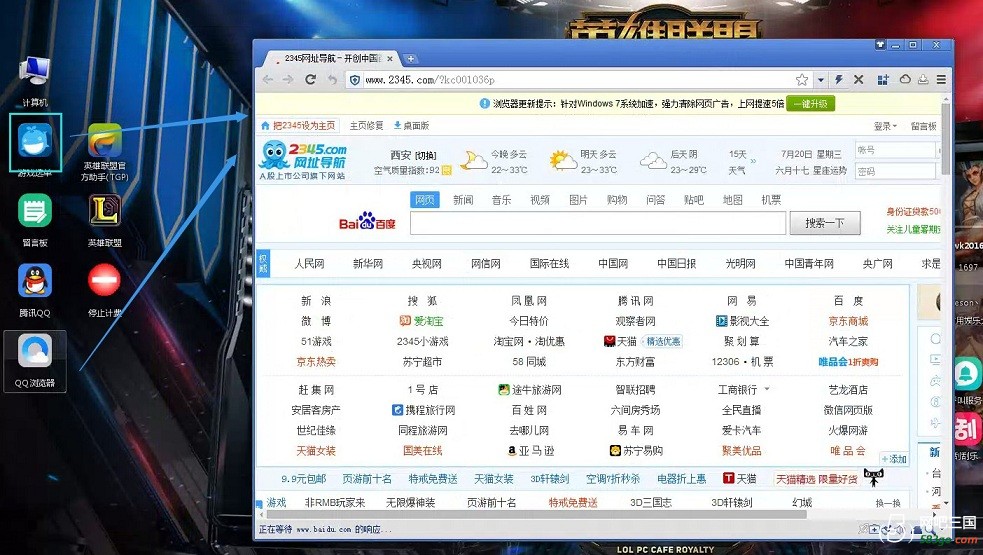Click the lightning speed-mode icon

[838, 80]
